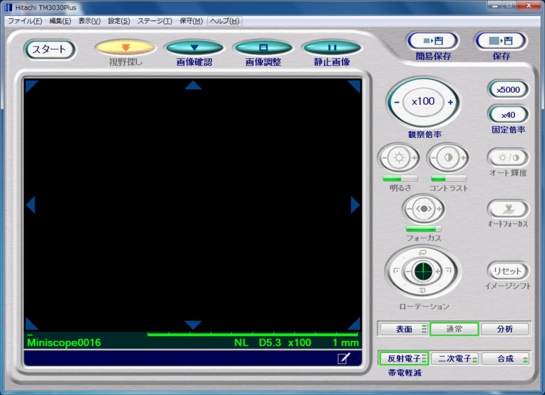Click the スタート start button
This screenshot has height=395, width=545.
click(x=49, y=49)
